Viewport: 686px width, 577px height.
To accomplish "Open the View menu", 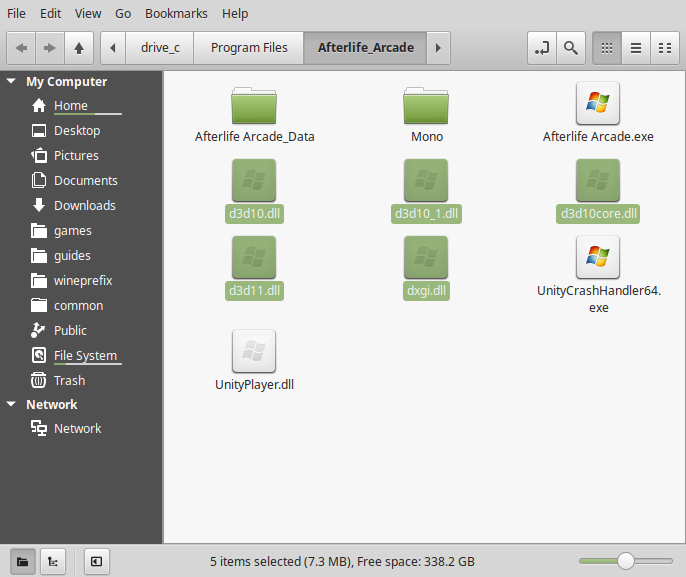I will tap(88, 14).
